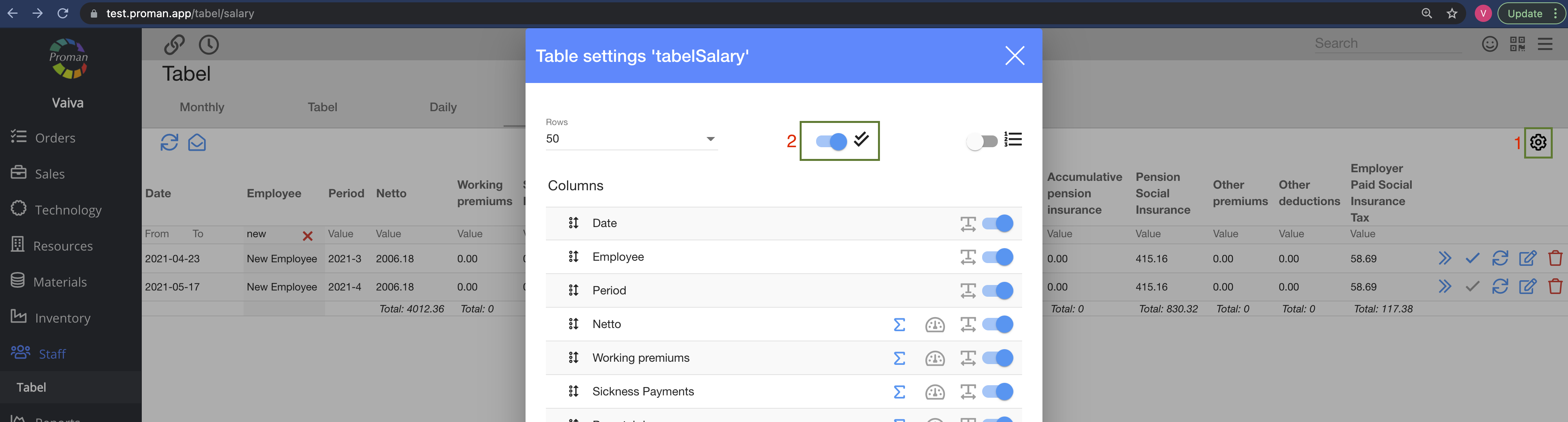This screenshot has height=422, width=1568.
Task: Open Orders in the sidebar
Action: pos(55,138)
